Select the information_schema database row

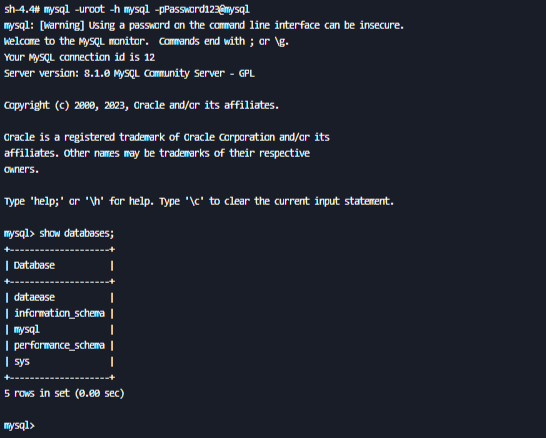pyautogui.click(x=59, y=313)
